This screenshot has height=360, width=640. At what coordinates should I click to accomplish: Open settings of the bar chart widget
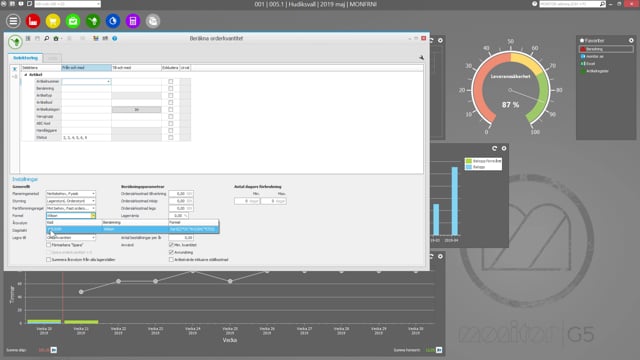click(x=504, y=149)
